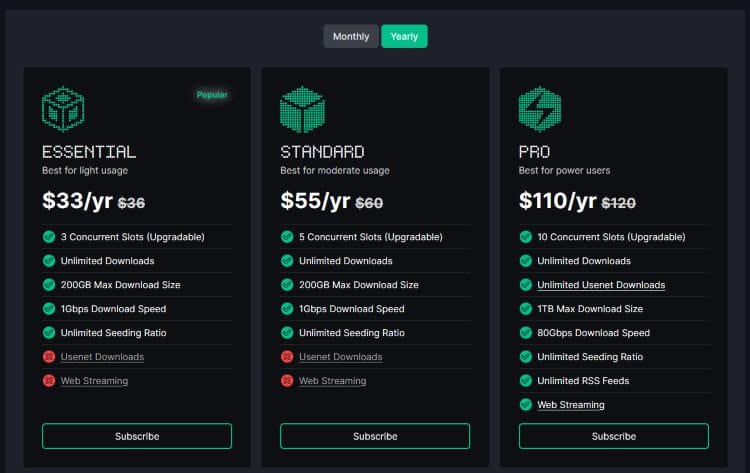Screen dimensions: 750x473
Task: Click red X beside Standard Usenet Downloads
Action: coord(287,356)
